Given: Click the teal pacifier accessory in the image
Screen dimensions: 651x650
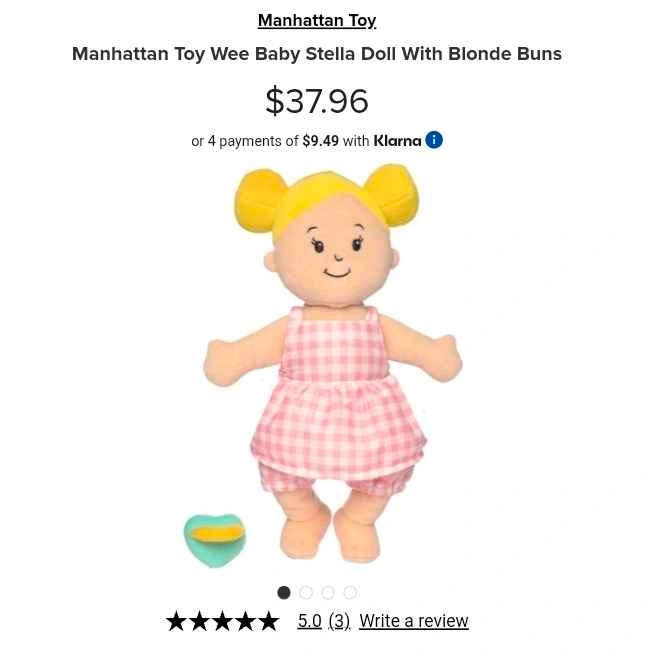Looking at the screenshot, I should point(215,540).
